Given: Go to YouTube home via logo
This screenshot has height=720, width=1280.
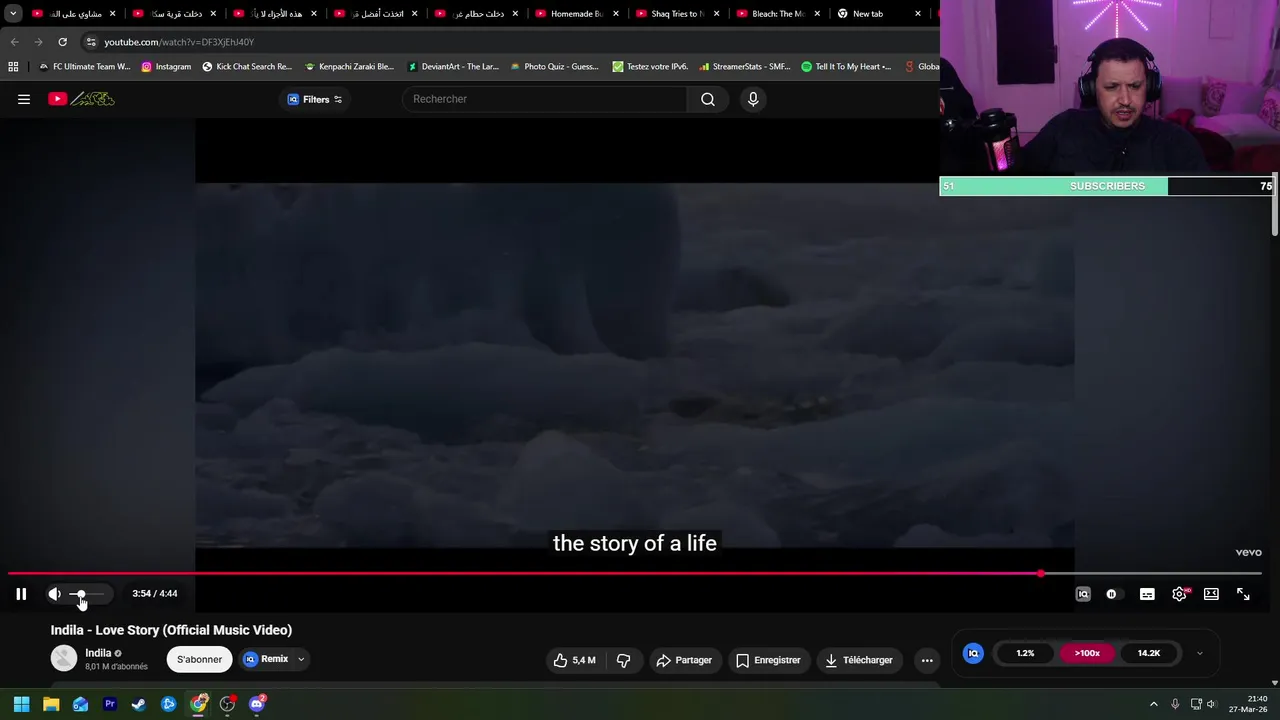Looking at the screenshot, I should coord(82,99).
